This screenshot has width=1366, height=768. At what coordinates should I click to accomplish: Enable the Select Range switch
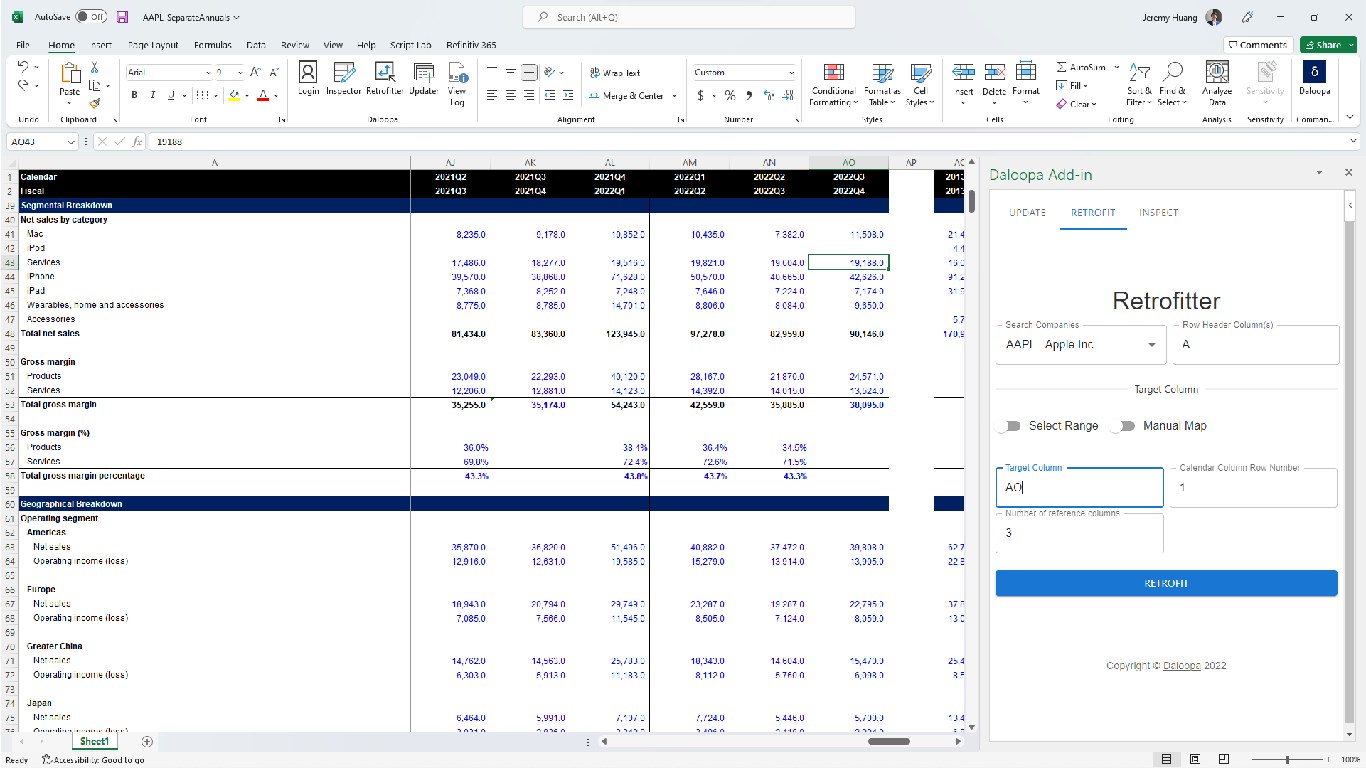click(1008, 426)
